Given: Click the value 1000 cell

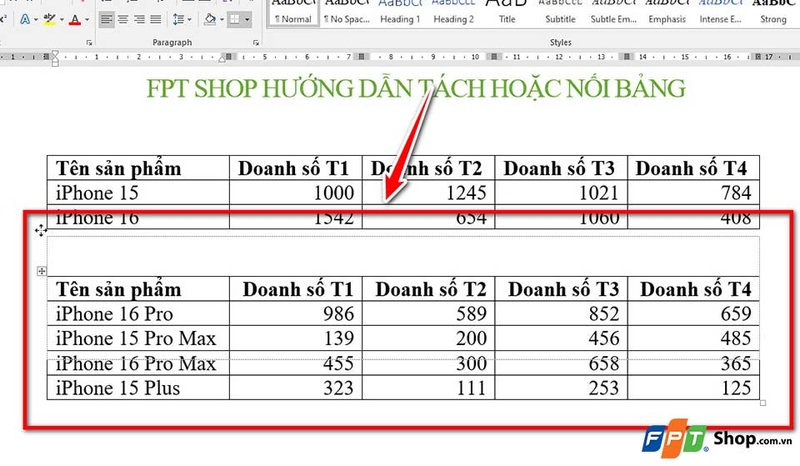Looking at the screenshot, I should pos(296,193).
